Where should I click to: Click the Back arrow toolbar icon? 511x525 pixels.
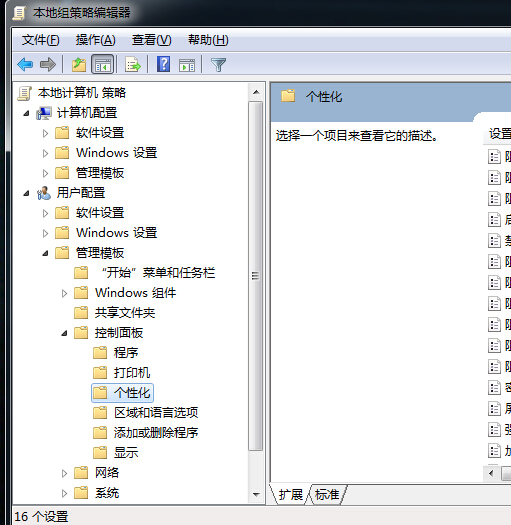(x=25, y=64)
